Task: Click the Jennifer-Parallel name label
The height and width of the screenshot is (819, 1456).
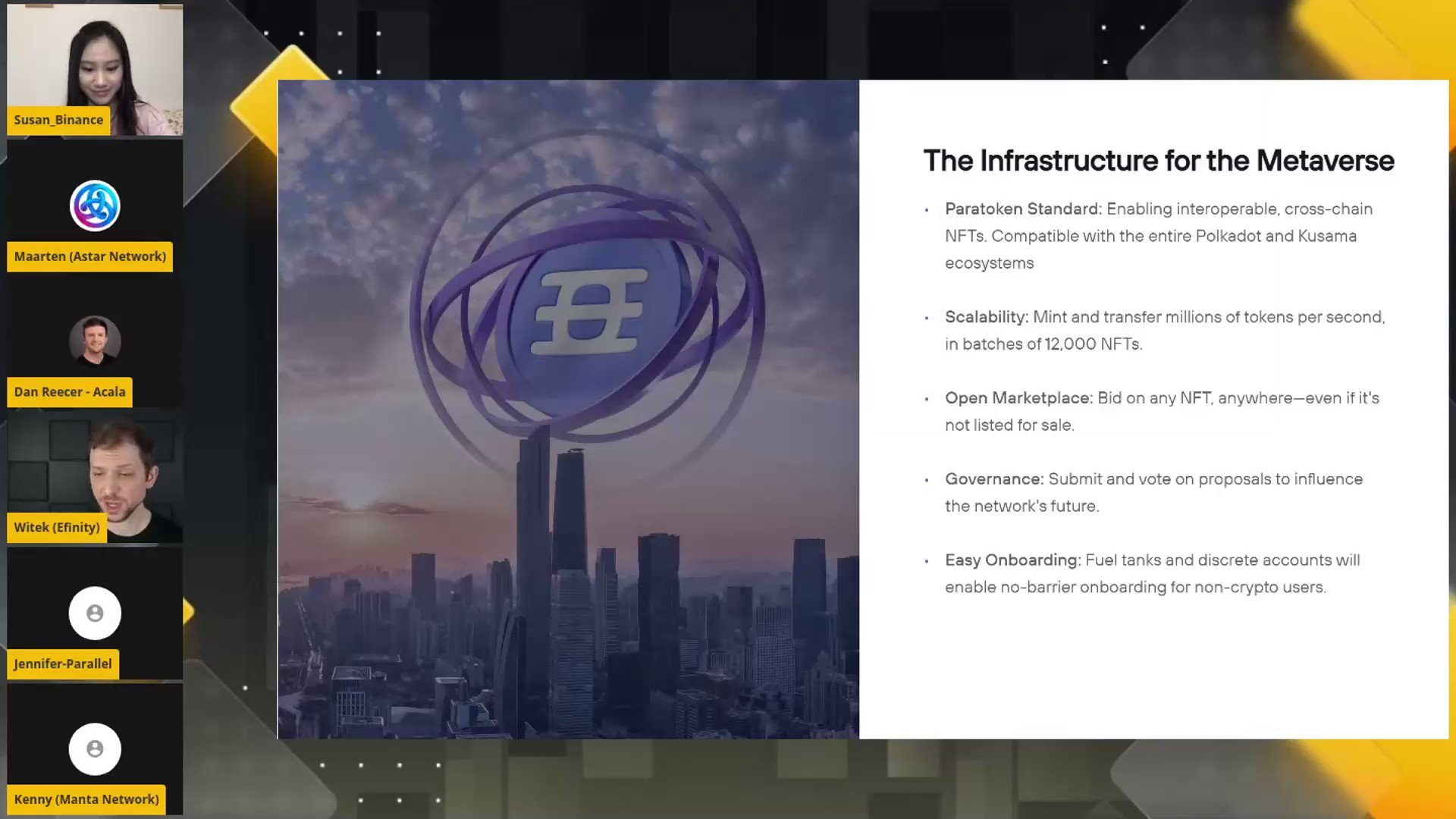Action: (63, 664)
